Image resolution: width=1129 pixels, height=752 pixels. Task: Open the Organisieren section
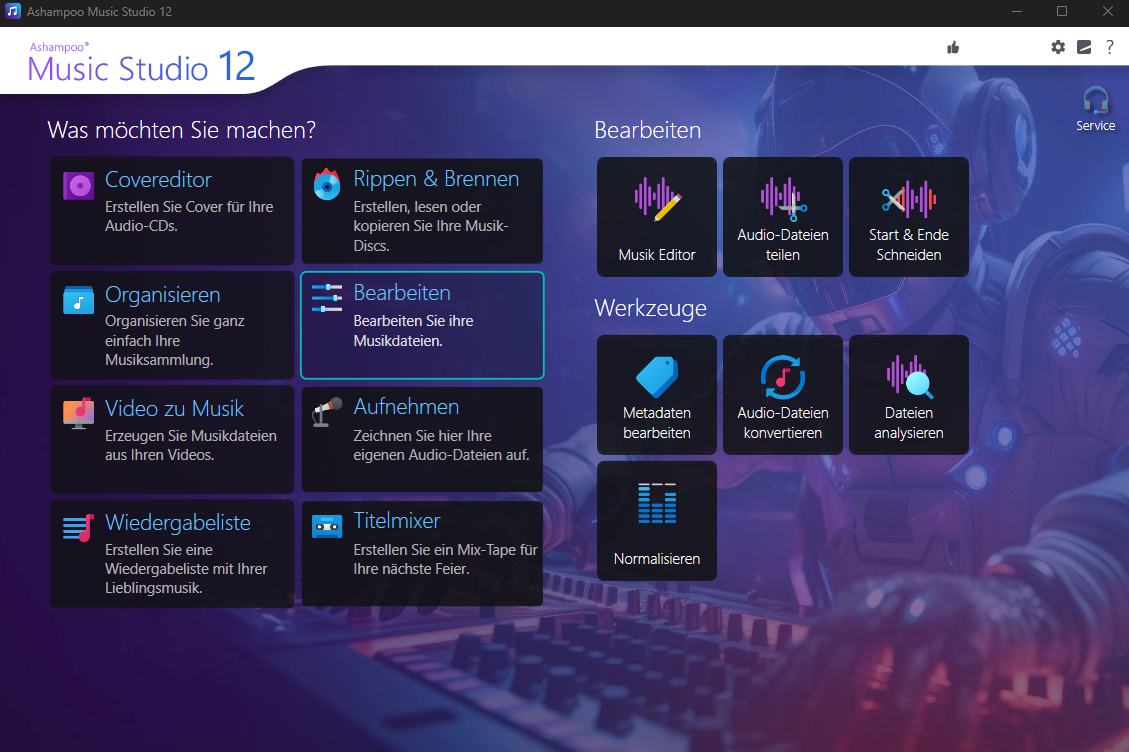172,325
